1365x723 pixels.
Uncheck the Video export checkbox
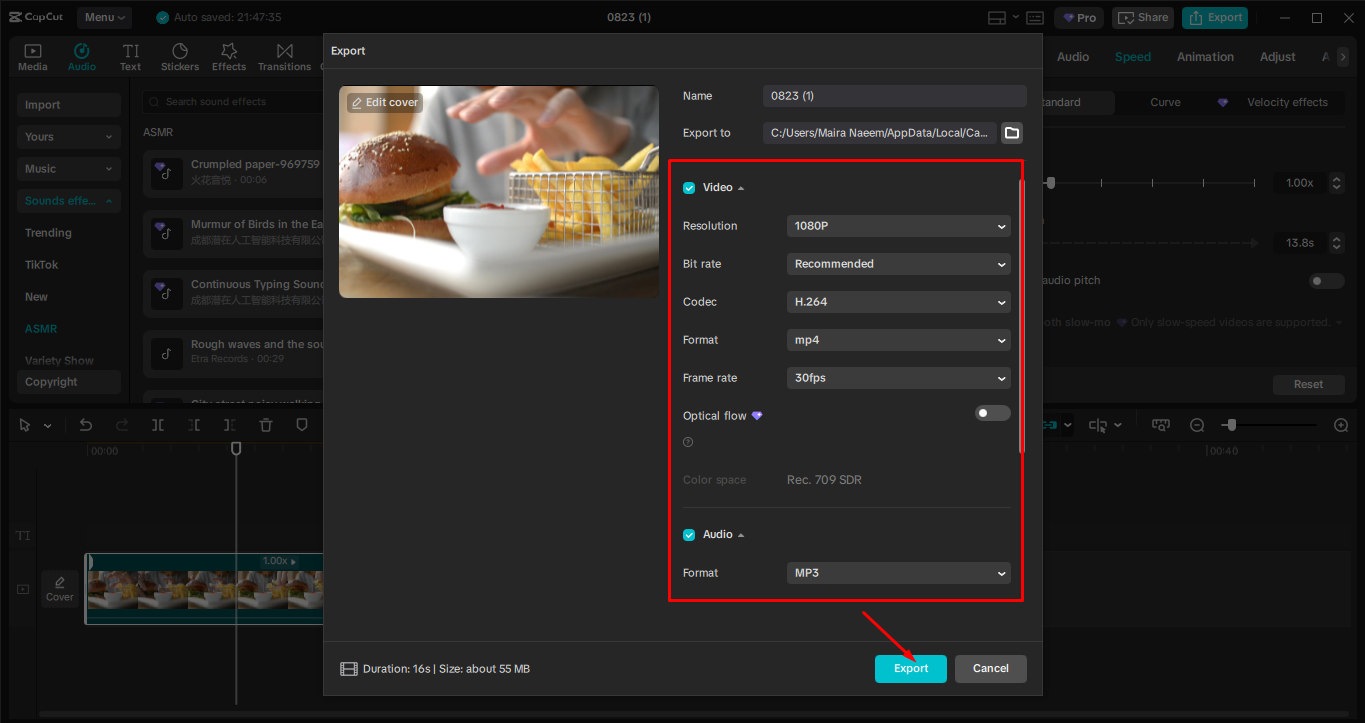[689, 187]
